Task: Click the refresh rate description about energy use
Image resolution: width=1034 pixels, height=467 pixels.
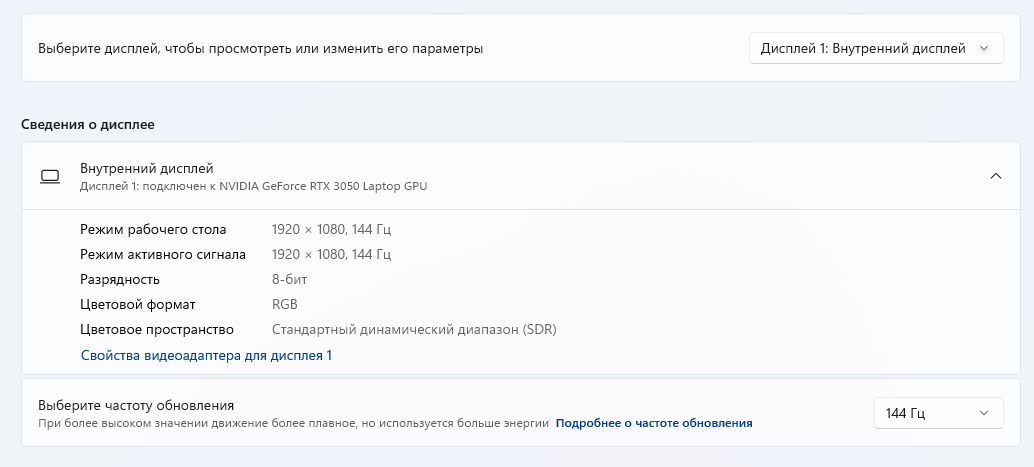Action: point(293,423)
